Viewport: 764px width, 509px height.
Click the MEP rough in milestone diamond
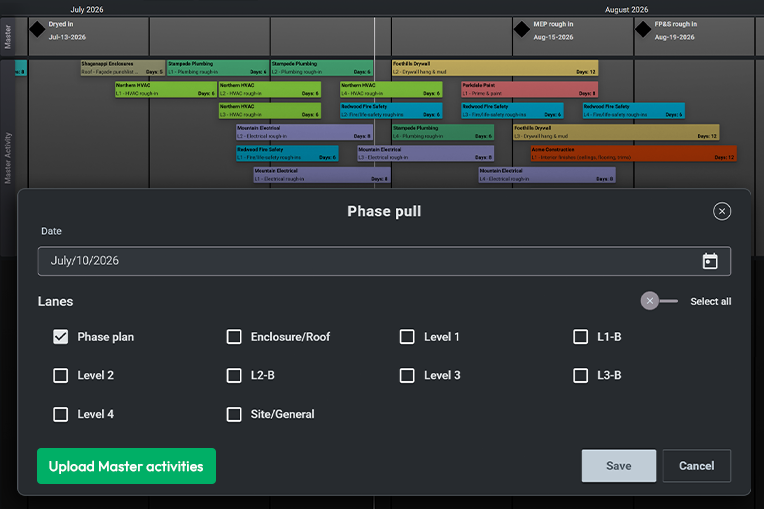(522, 29)
